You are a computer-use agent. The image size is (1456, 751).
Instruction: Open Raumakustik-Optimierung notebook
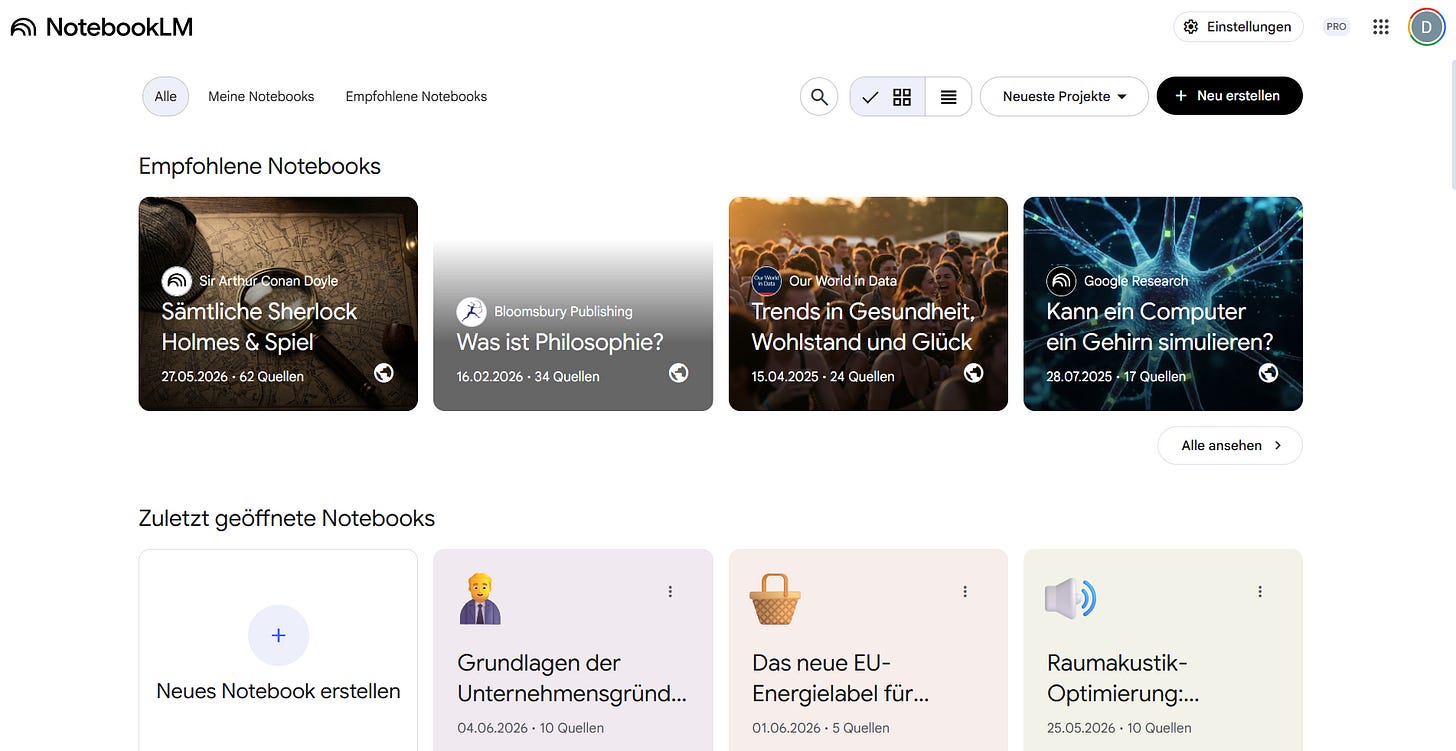1163,650
